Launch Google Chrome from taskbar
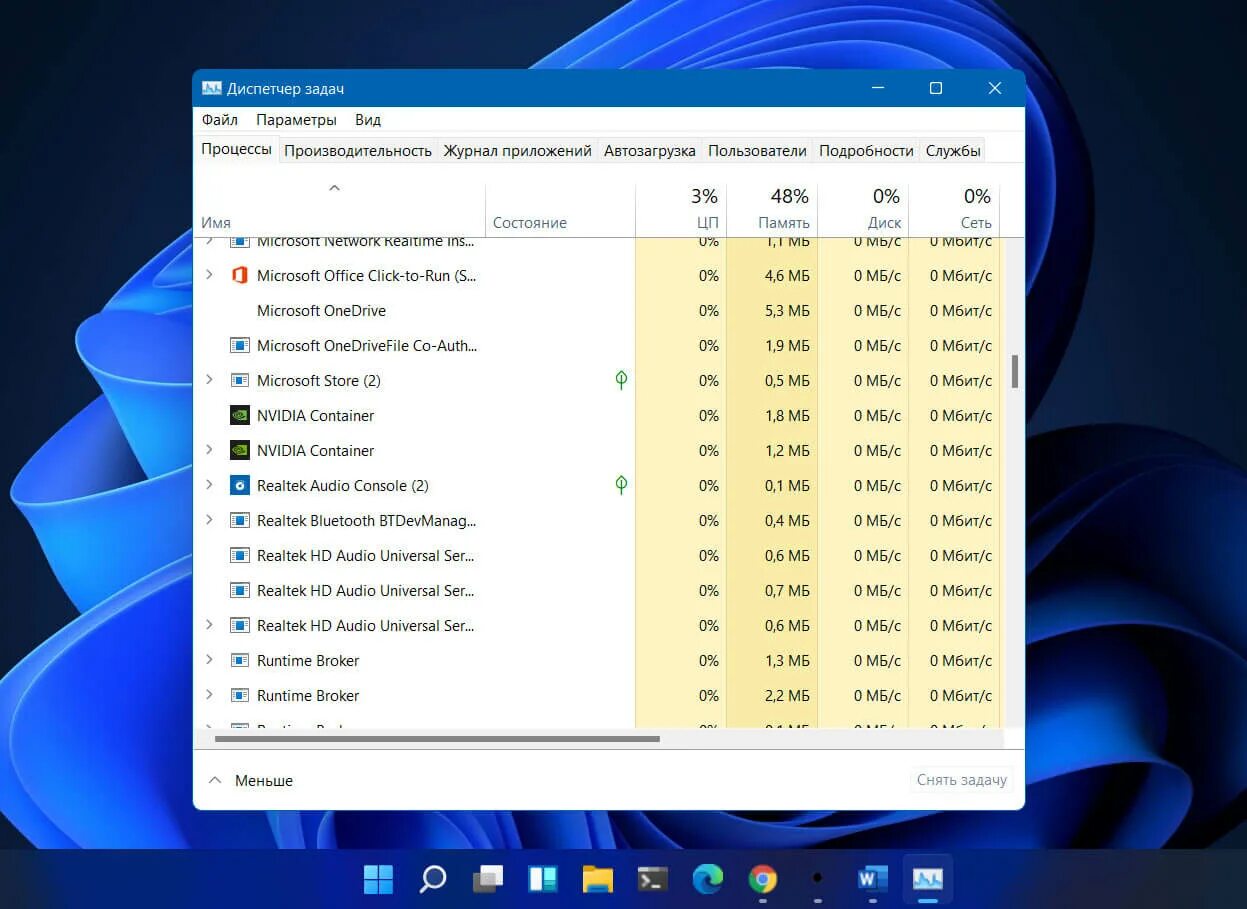The image size is (1247, 909). point(763,879)
